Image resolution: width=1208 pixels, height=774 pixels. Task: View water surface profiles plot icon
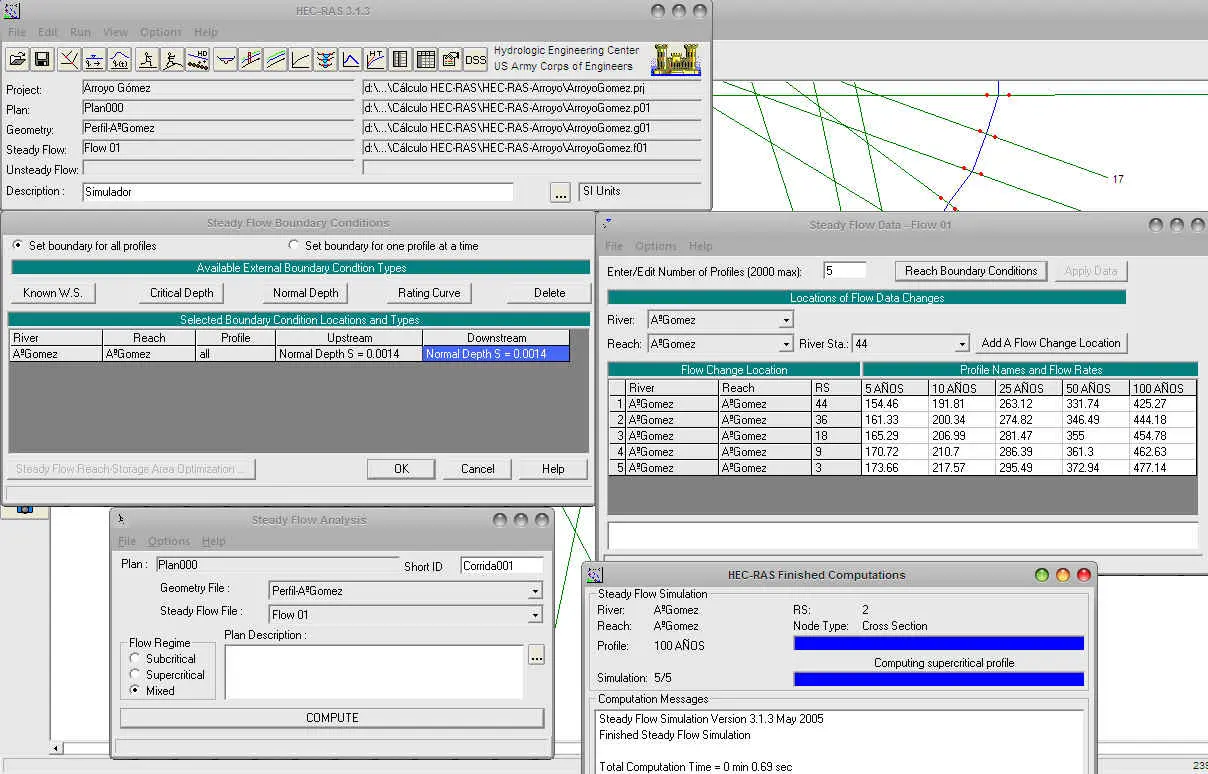tap(250, 59)
